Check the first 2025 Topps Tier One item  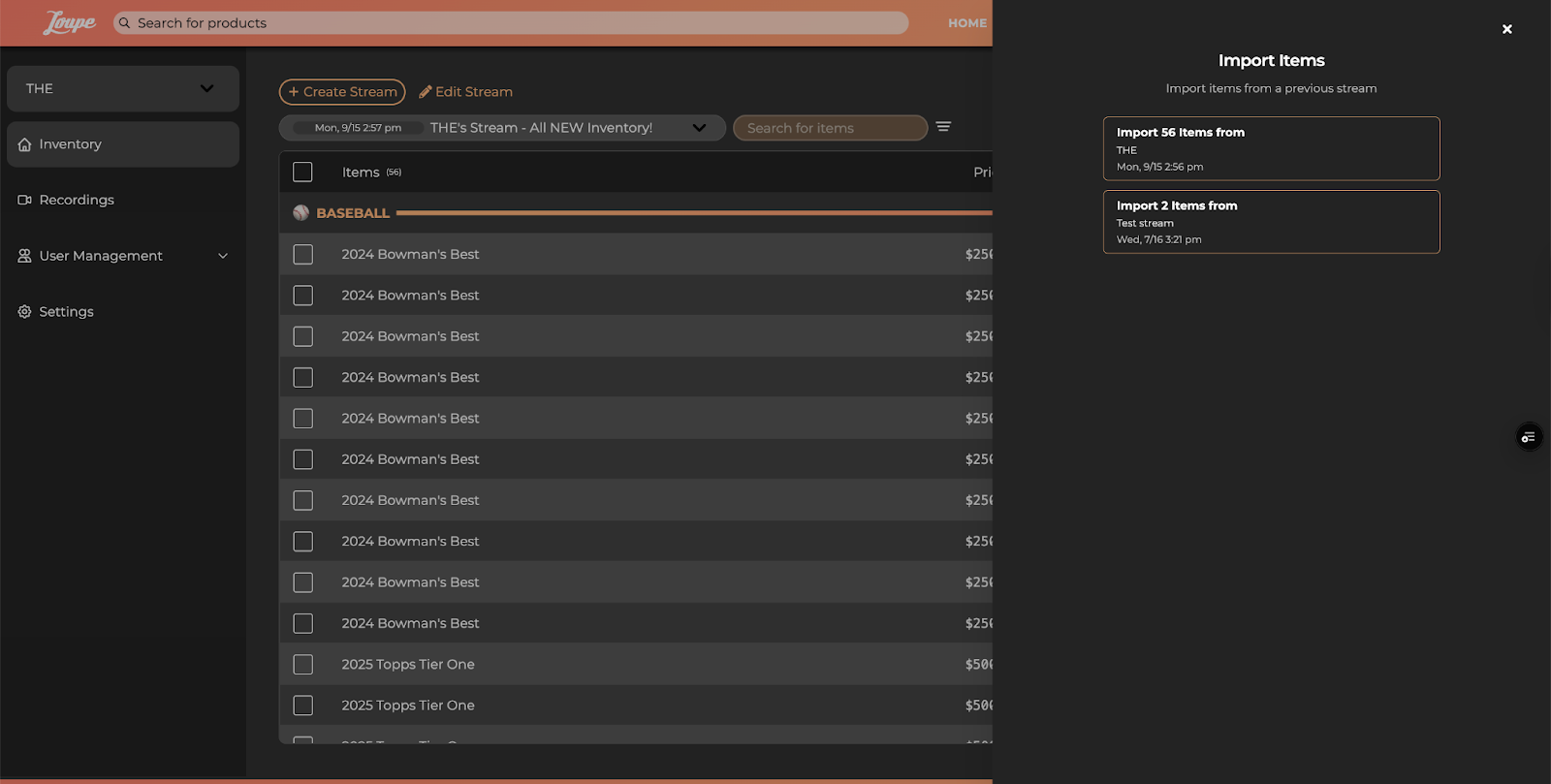[x=302, y=665]
